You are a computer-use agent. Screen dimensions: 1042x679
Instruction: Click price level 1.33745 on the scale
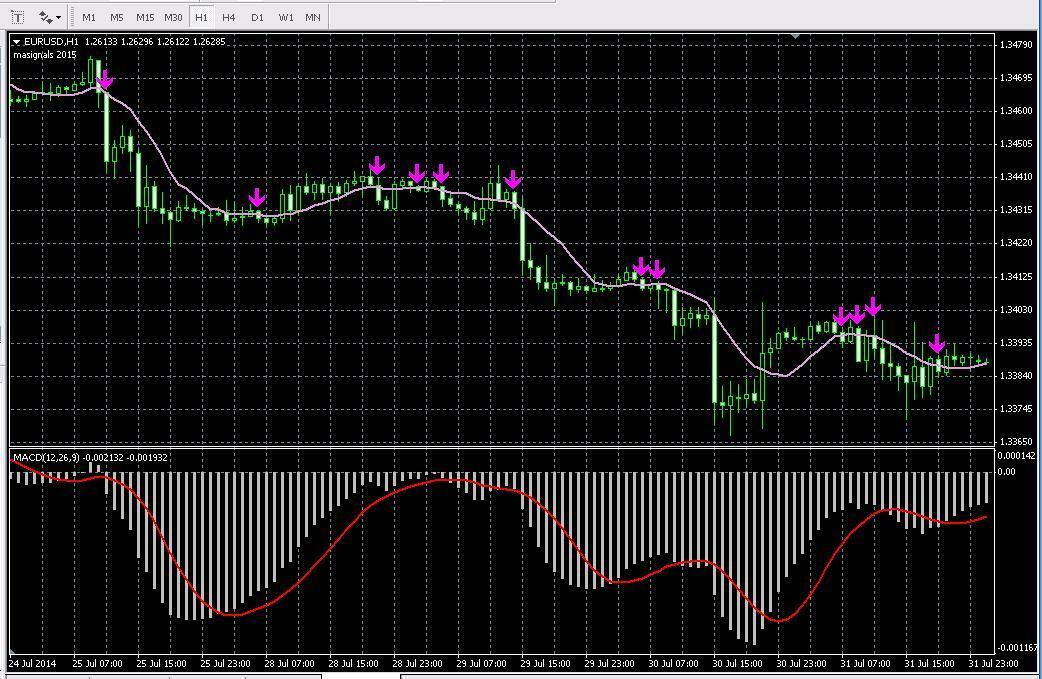pyautogui.click(x=1016, y=409)
